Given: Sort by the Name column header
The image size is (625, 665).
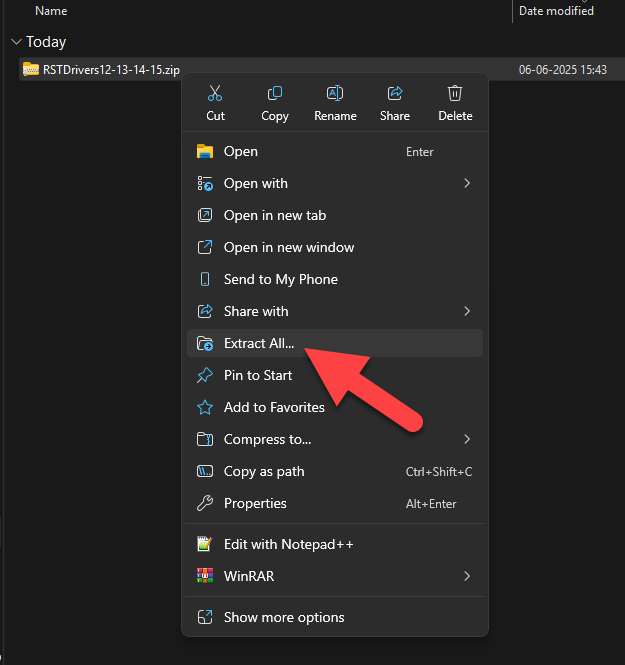Looking at the screenshot, I should tap(51, 11).
